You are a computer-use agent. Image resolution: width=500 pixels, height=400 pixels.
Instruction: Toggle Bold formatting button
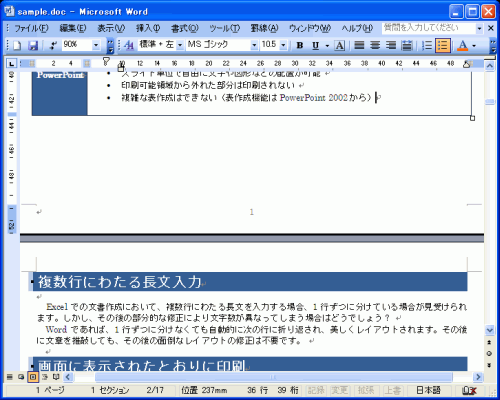coord(300,45)
